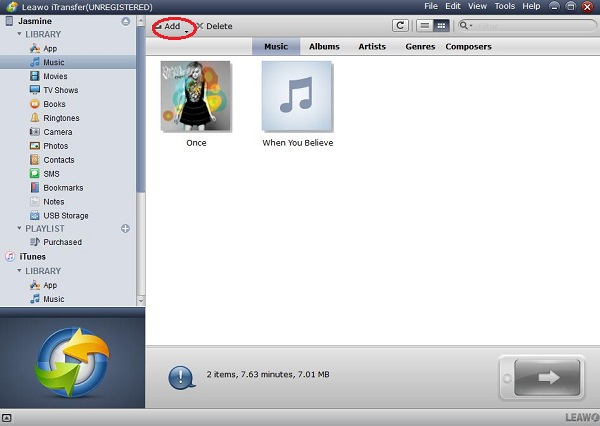600x426 pixels.
Task: Click the Delete button
Action: coord(214,26)
